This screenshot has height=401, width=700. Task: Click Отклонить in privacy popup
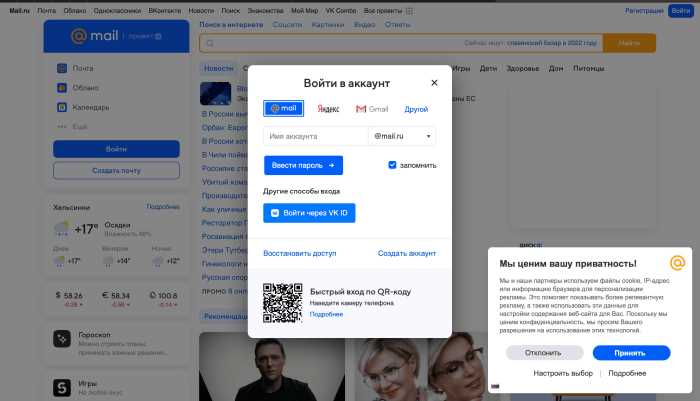(544, 353)
